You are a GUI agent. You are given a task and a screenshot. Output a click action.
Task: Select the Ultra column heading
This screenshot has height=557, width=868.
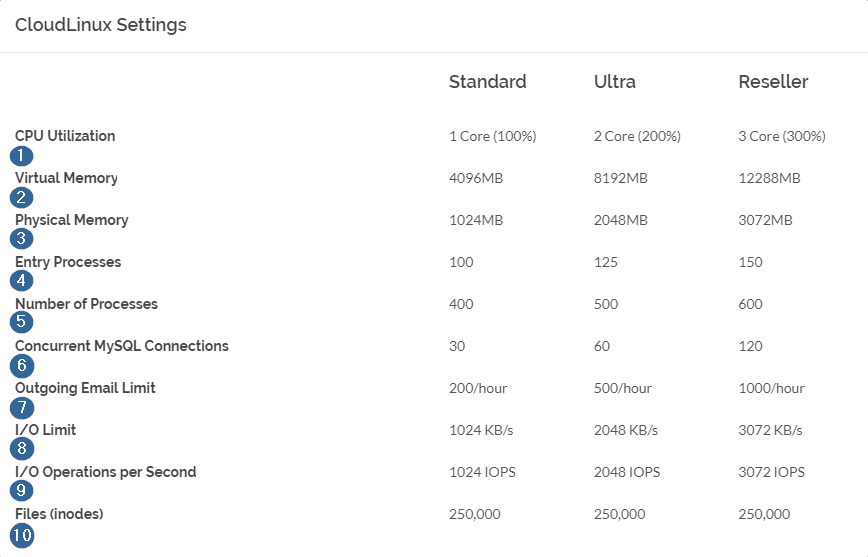click(x=614, y=82)
